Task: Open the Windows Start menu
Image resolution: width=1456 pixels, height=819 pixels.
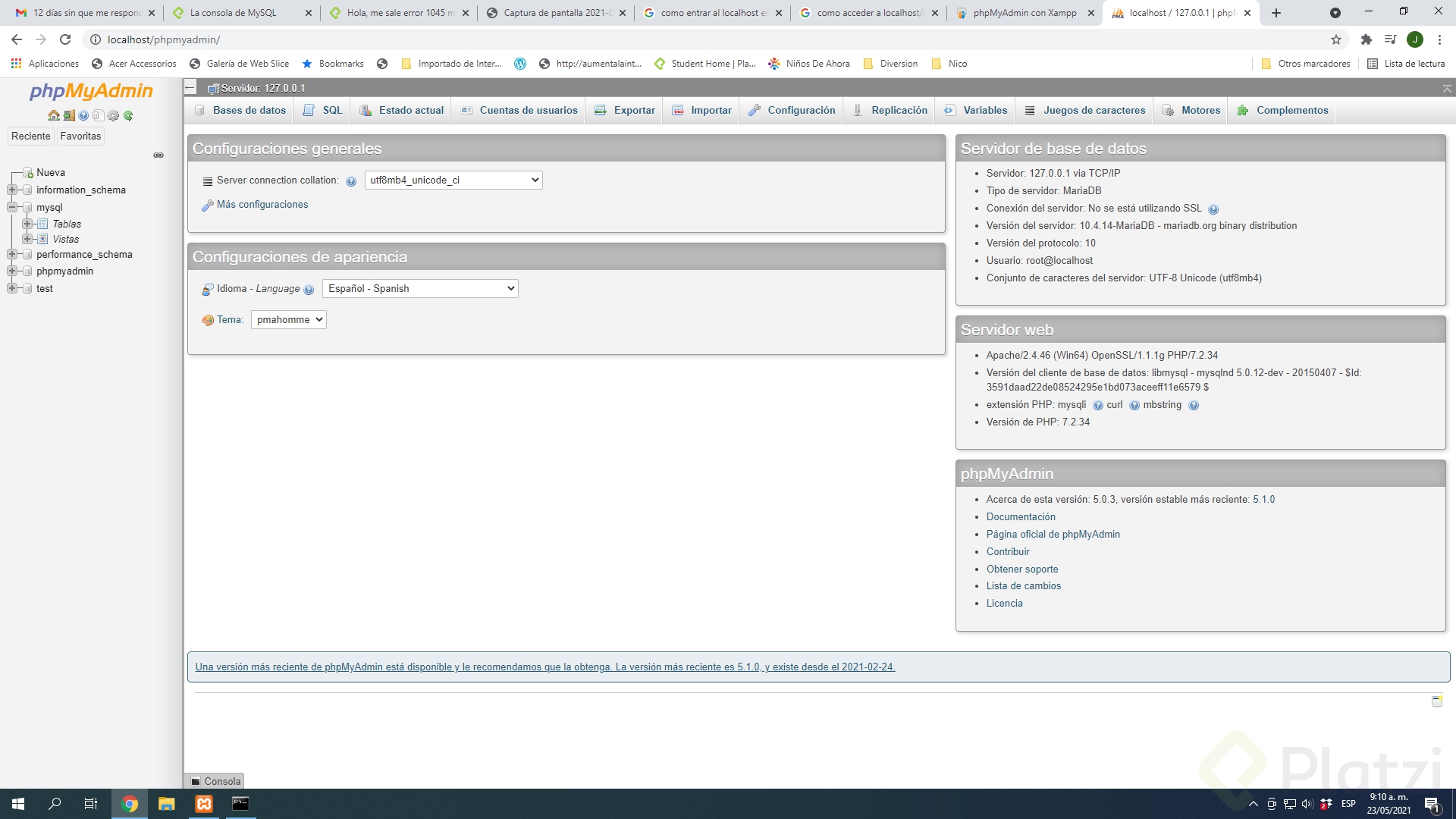Action: click(18, 804)
